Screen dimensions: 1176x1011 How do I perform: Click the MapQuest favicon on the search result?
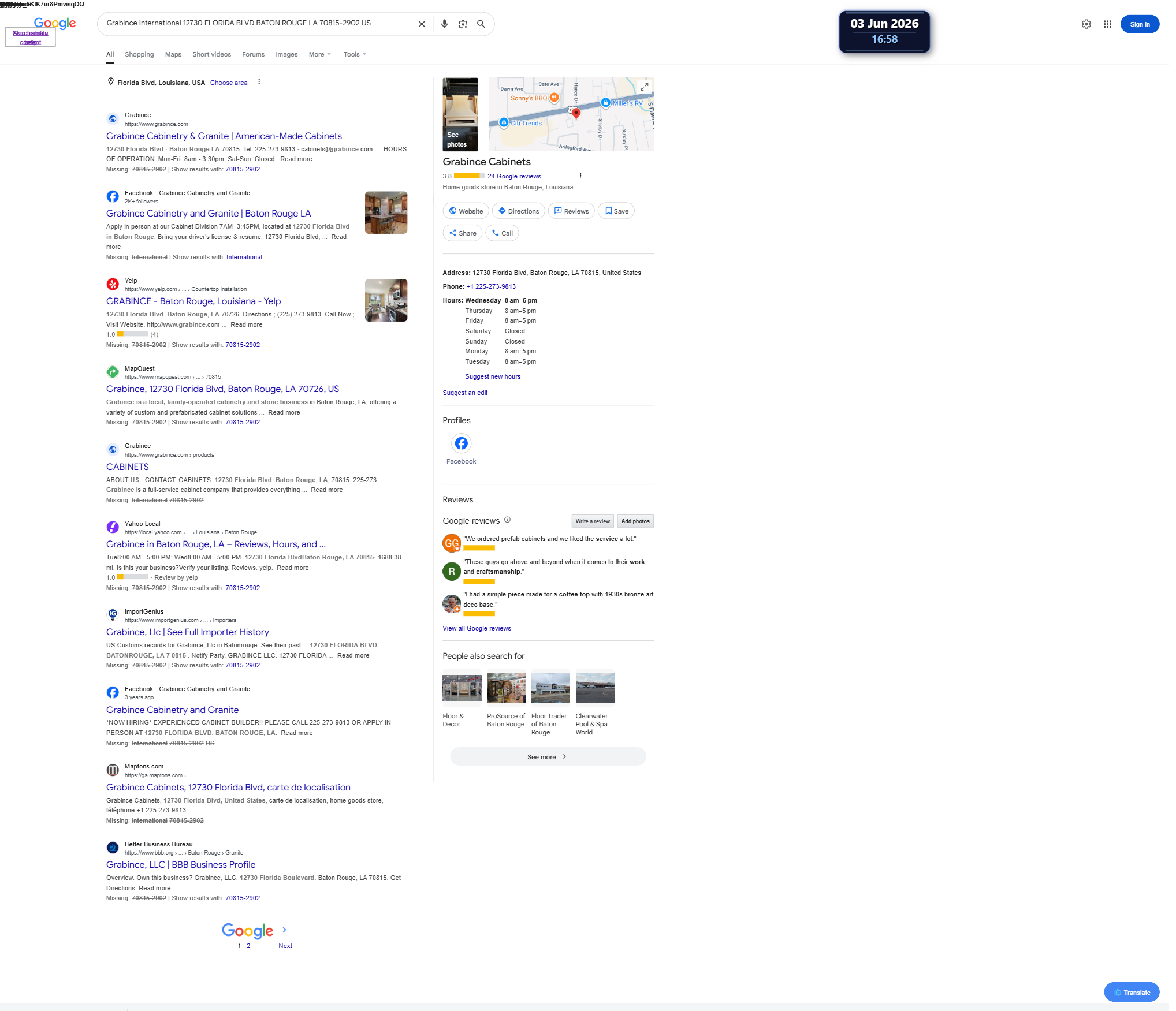113,372
